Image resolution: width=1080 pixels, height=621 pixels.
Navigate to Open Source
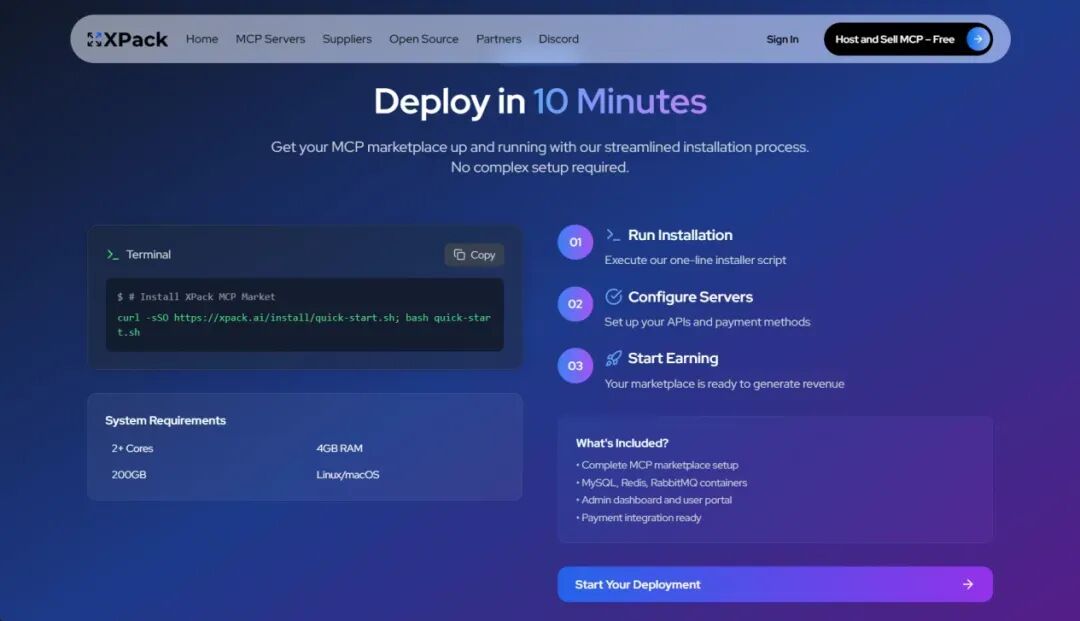click(424, 39)
